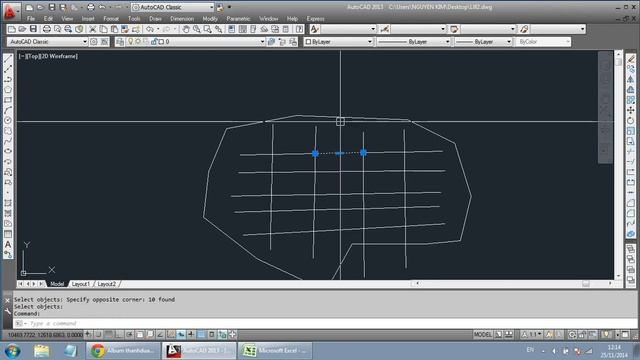Select the Mirror modify tool

click(x=631, y=80)
